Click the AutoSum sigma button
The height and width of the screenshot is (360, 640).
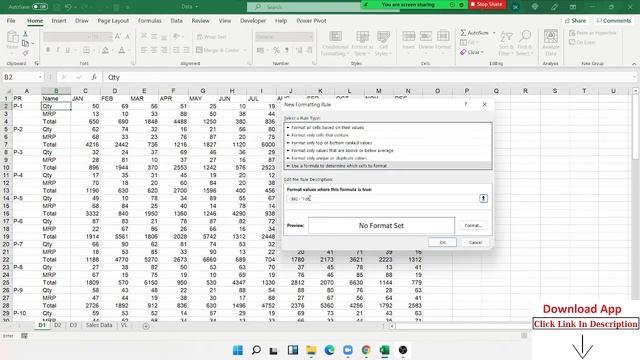(474, 33)
